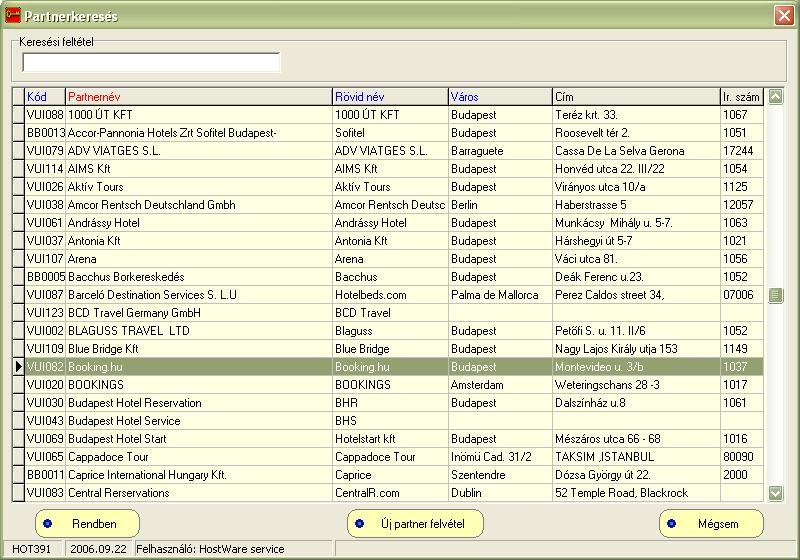Click scrollbar up arrow

(x=775, y=96)
